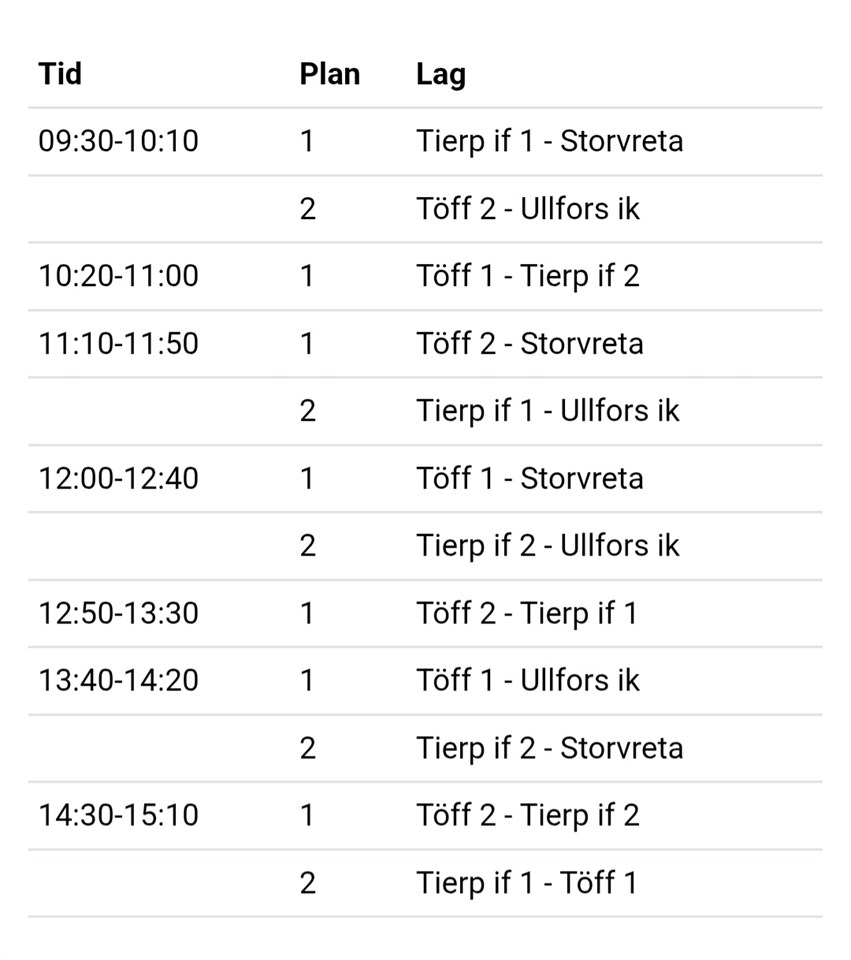Select the 12:00-12:40 time slot
The width and height of the screenshot is (851, 960).
coord(118,479)
